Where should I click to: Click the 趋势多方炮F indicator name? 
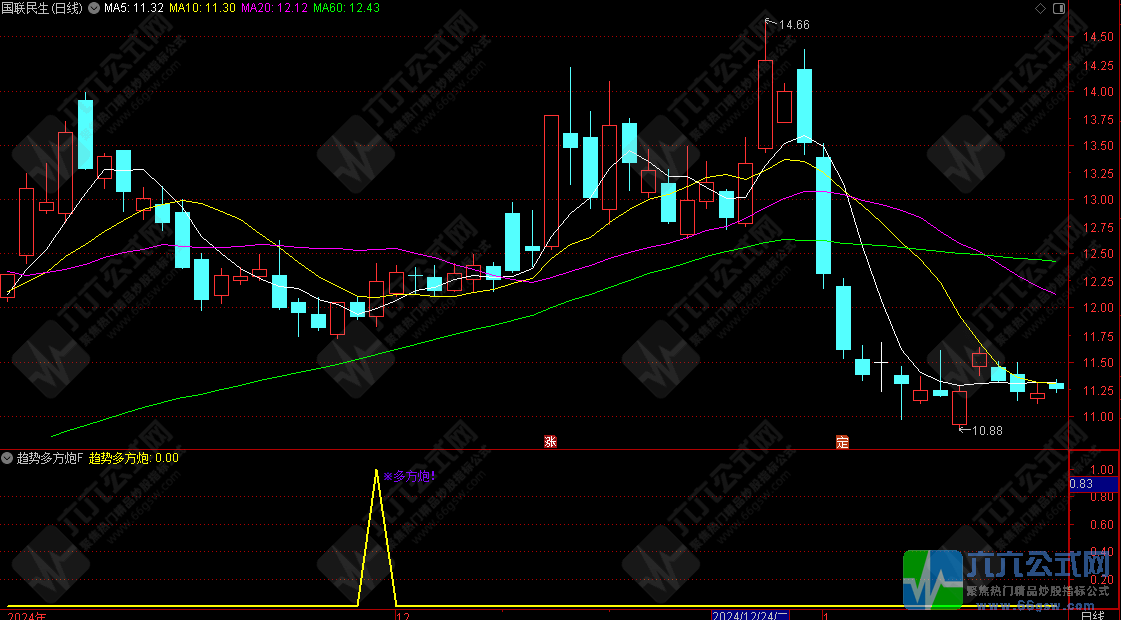pyautogui.click(x=48, y=458)
